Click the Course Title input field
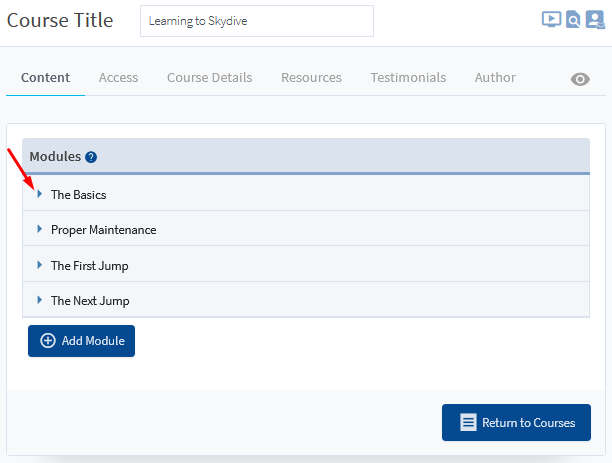612x463 pixels. [x=257, y=21]
